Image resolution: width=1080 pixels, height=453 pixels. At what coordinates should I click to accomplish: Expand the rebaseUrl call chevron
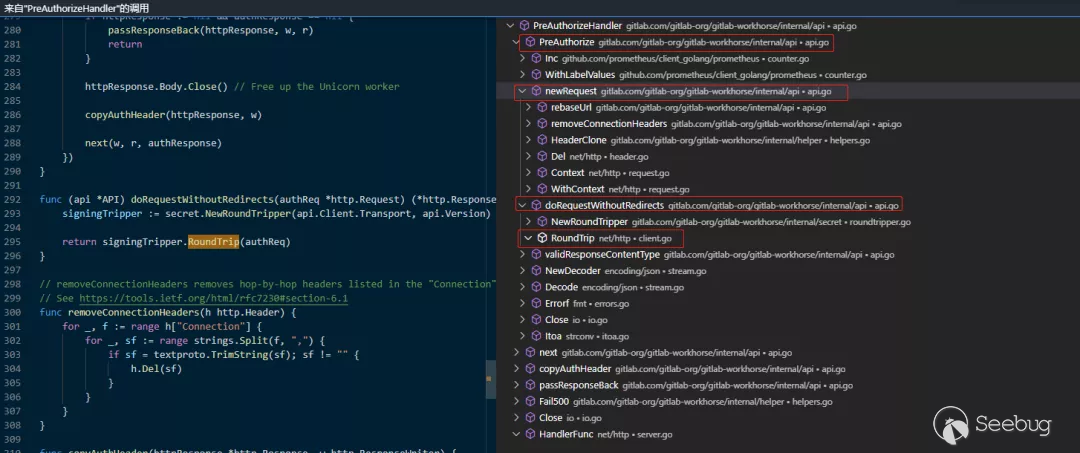click(x=528, y=107)
